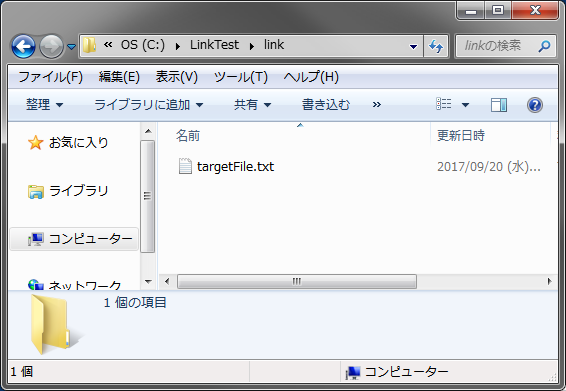Select お気に入り in navigation pane

(78, 143)
